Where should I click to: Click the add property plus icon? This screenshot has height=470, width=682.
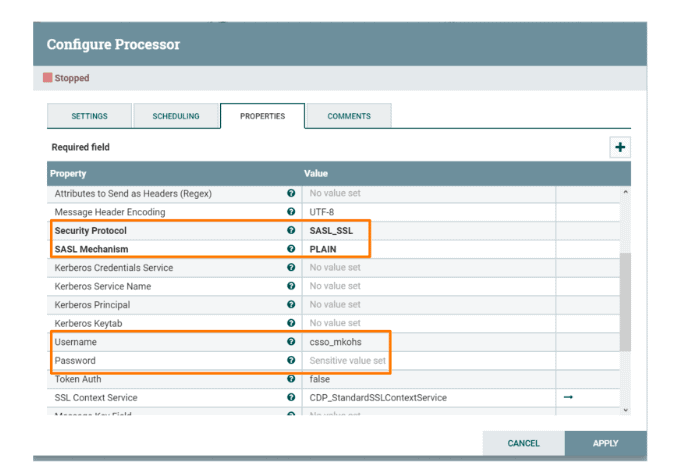point(620,147)
